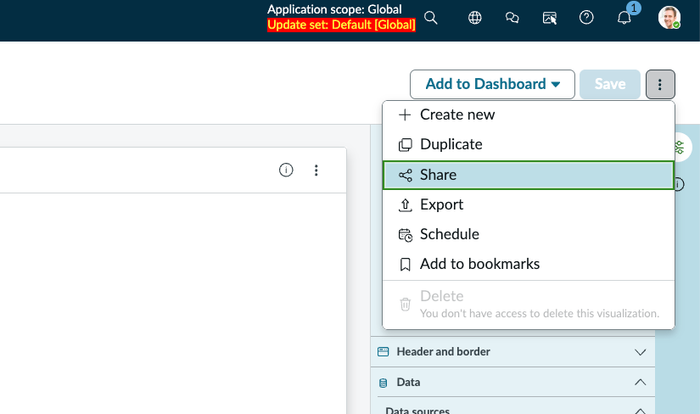Select Schedule from the menu
The width and height of the screenshot is (700, 414).
coord(528,235)
